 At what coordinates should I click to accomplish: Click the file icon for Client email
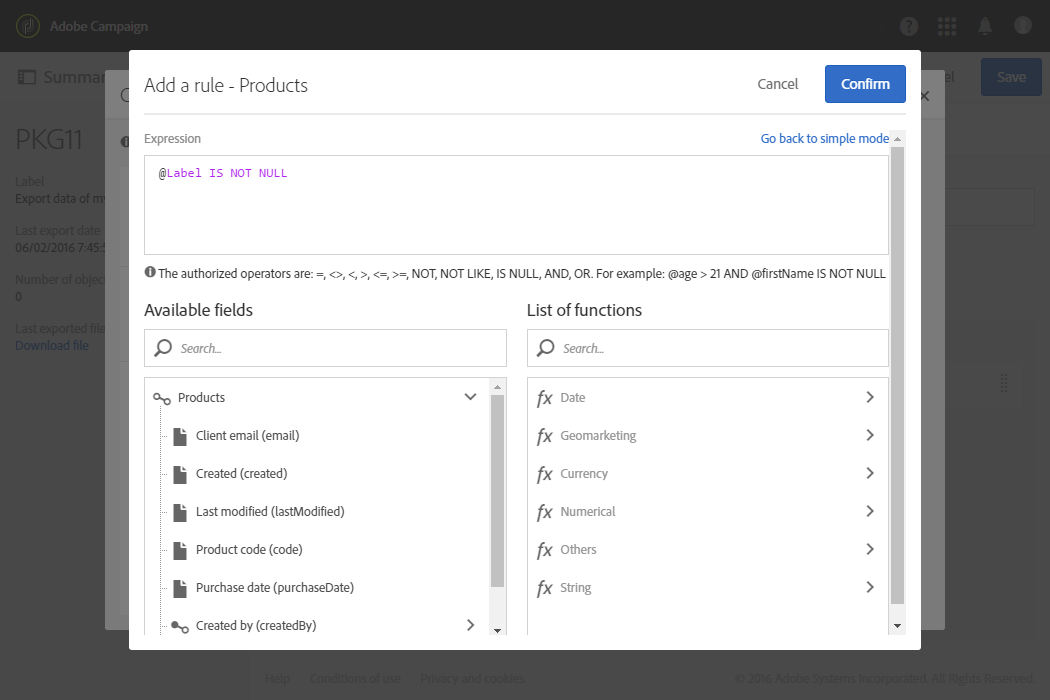point(180,436)
